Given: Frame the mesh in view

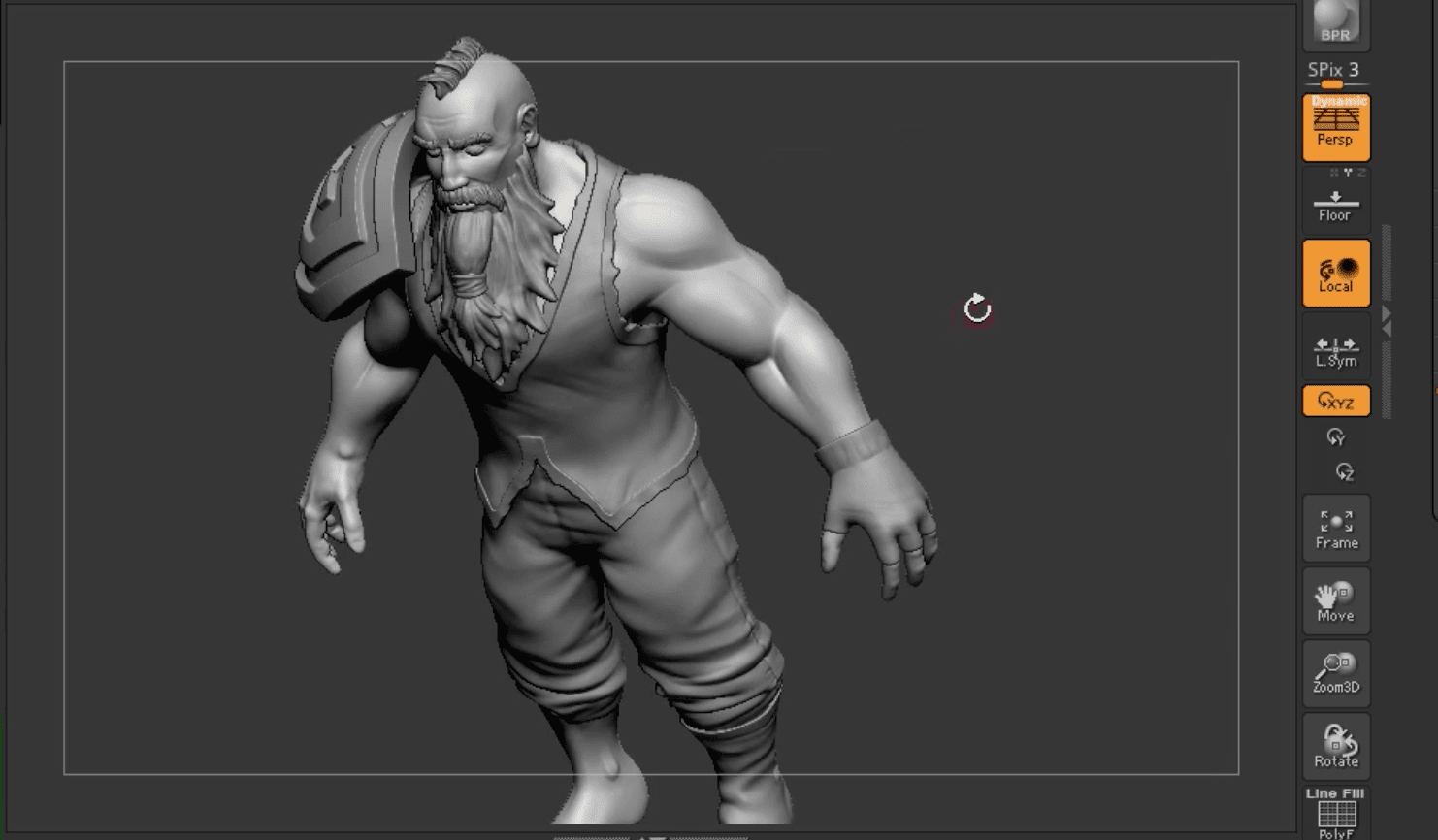Looking at the screenshot, I should click(1335, 530).
